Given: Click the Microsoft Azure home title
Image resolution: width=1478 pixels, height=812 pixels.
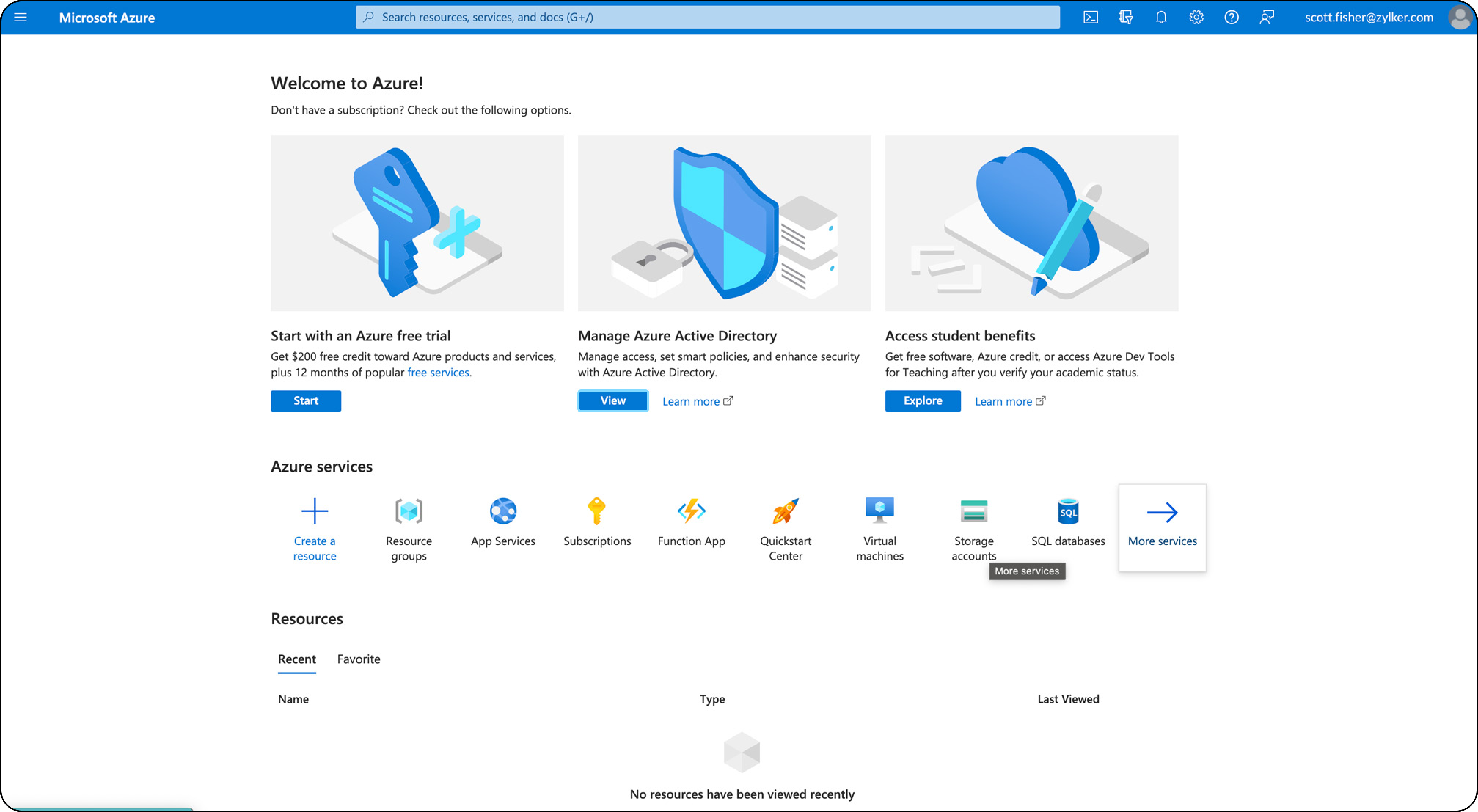Looking at the screenshot, I should coord(107,18).
